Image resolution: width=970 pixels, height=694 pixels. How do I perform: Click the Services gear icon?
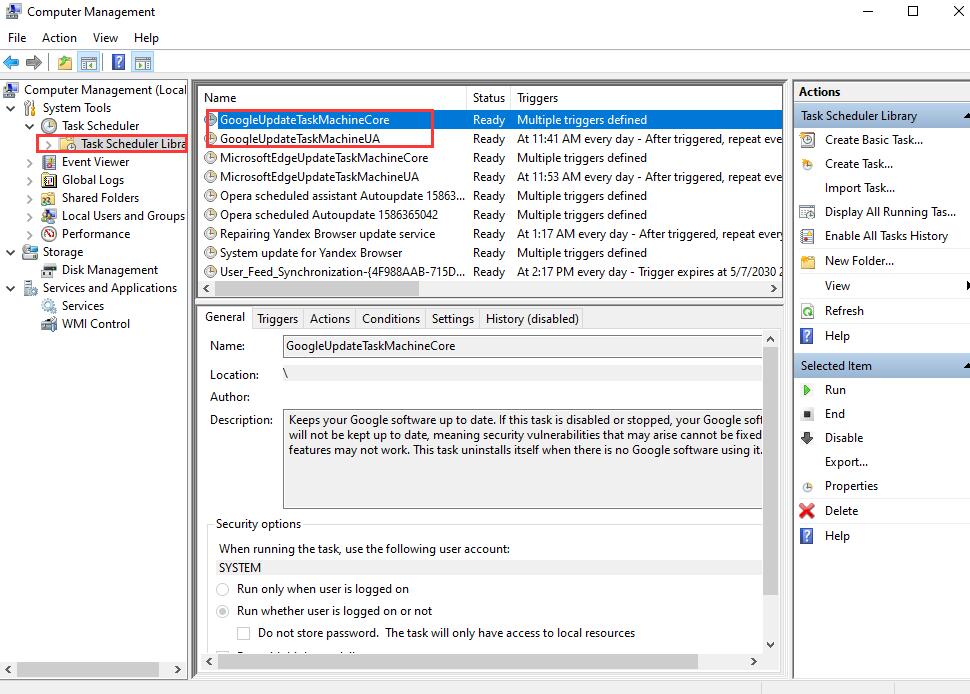[49, 306]
